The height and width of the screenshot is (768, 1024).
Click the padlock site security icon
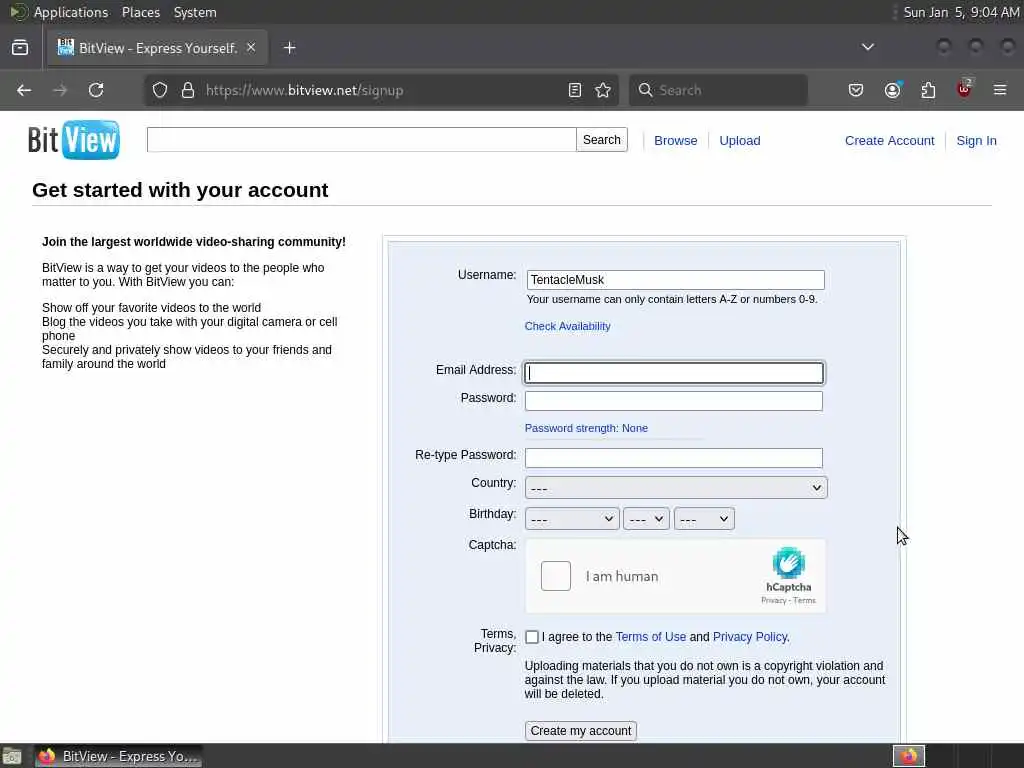(x=188, y=90)
